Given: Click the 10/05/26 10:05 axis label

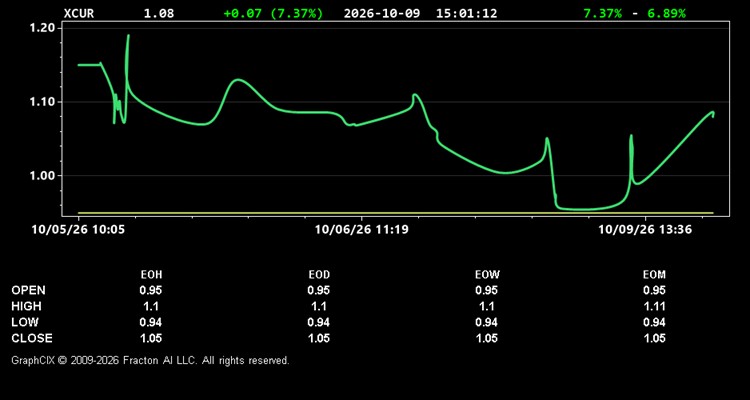Looking at the screenshot, I should coord(78,230).
